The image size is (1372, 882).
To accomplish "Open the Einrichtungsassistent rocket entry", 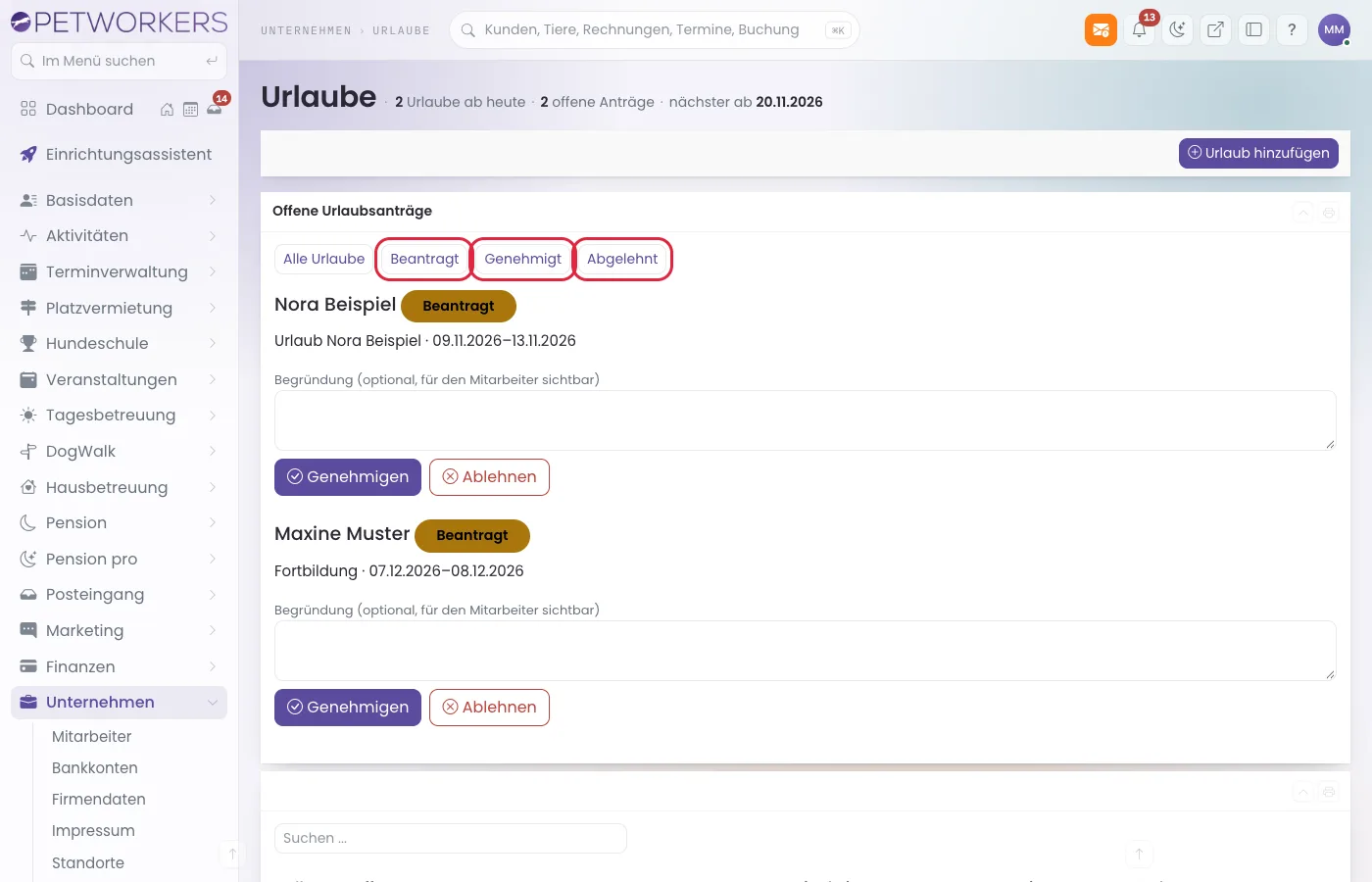I will click(x=119, y=155).
